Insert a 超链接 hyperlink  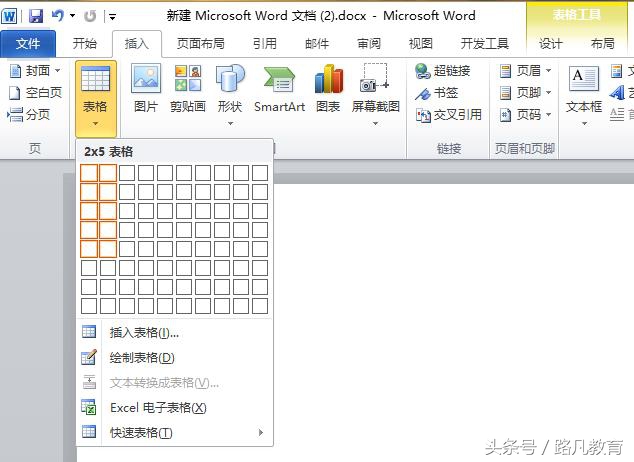(x=443, y=71)
